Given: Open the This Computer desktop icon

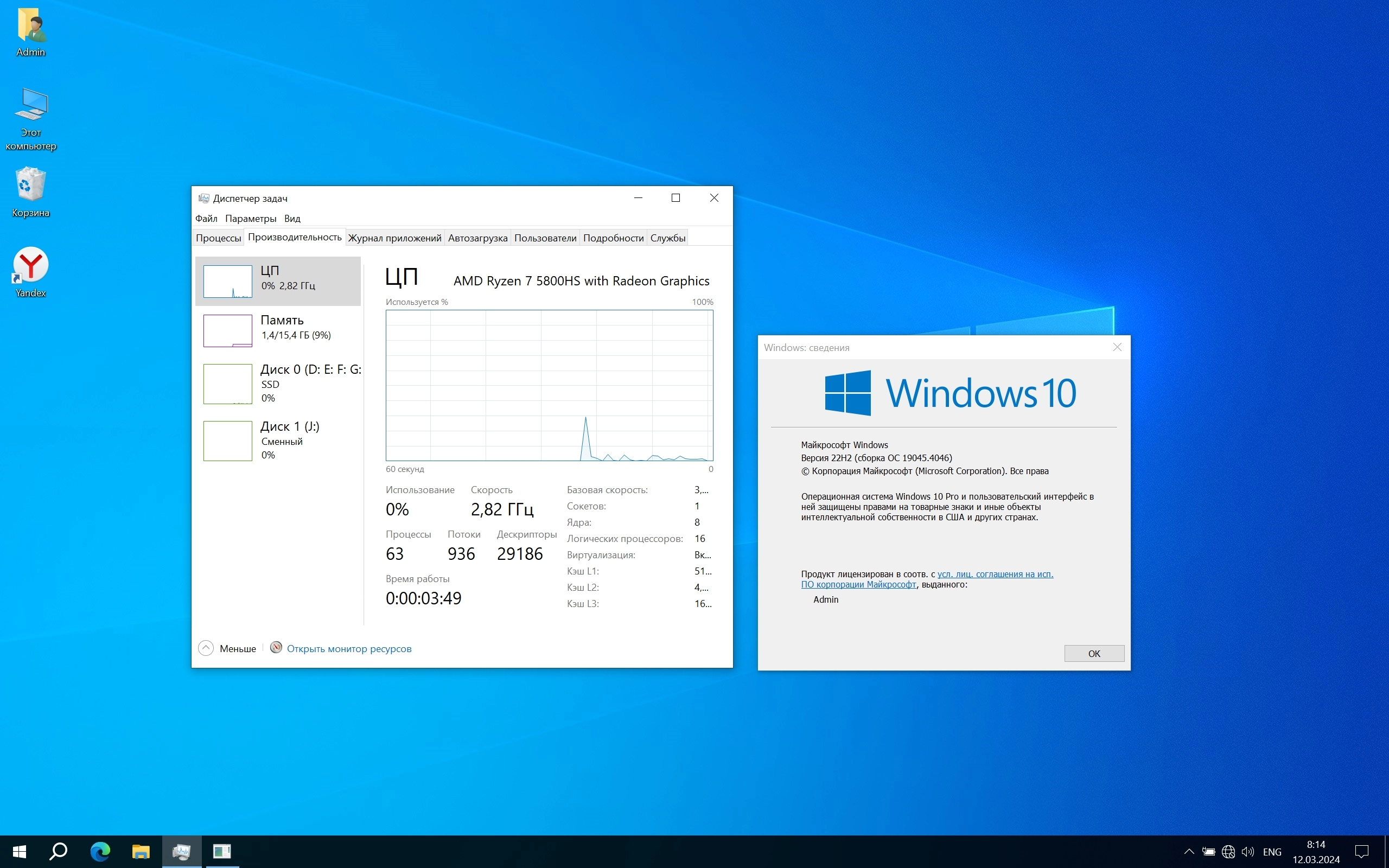Looking at the screenshot, I should click(x=31, y=117).
